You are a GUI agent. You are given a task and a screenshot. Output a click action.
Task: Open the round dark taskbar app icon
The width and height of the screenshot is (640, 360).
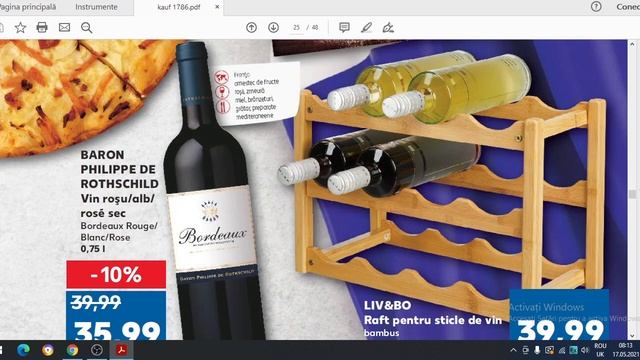coord(97,350)
